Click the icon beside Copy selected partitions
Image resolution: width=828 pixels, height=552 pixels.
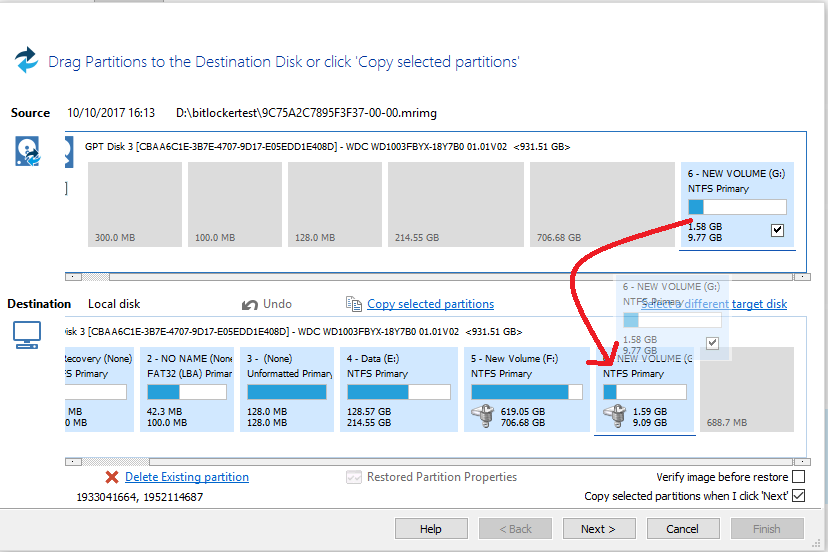point(353,304)
